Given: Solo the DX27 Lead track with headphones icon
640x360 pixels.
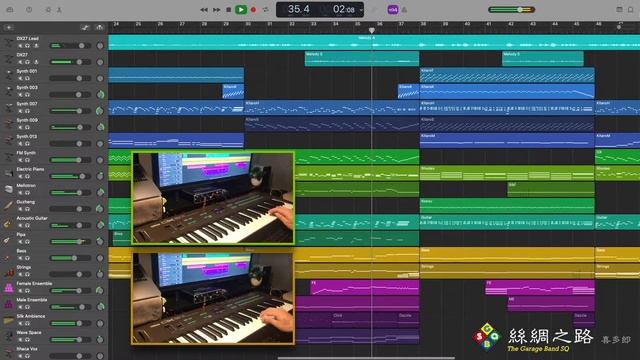Looking at the screenshot, I should click(x=27, y=46).
